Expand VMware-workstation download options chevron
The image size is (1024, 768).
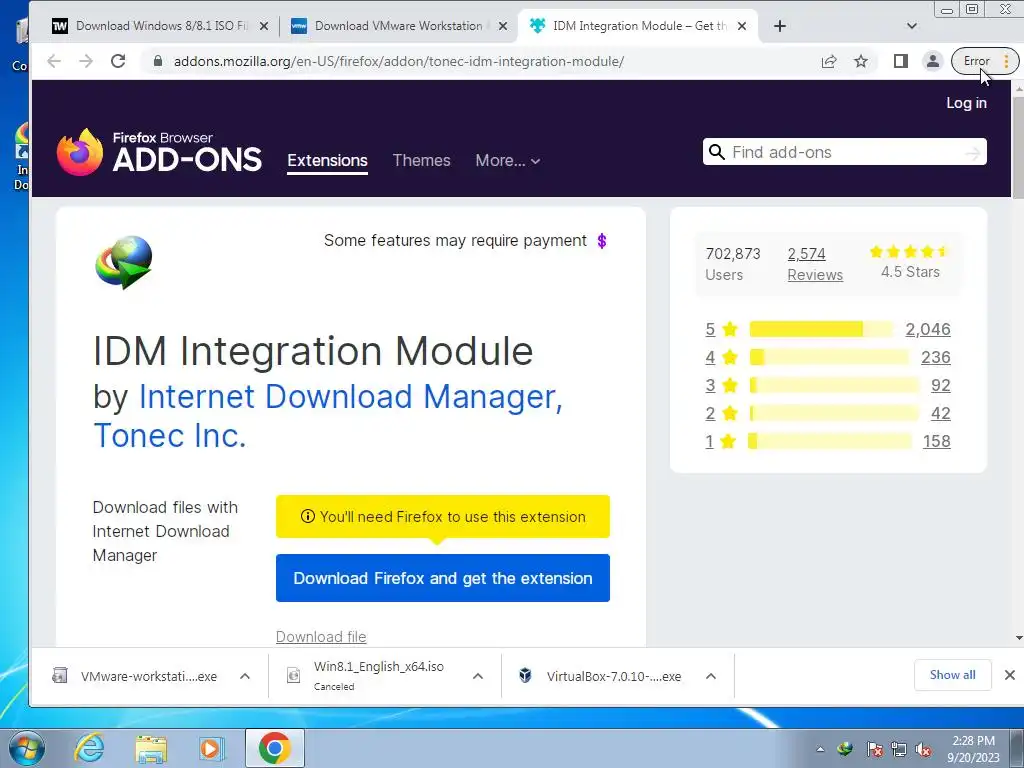245,677
